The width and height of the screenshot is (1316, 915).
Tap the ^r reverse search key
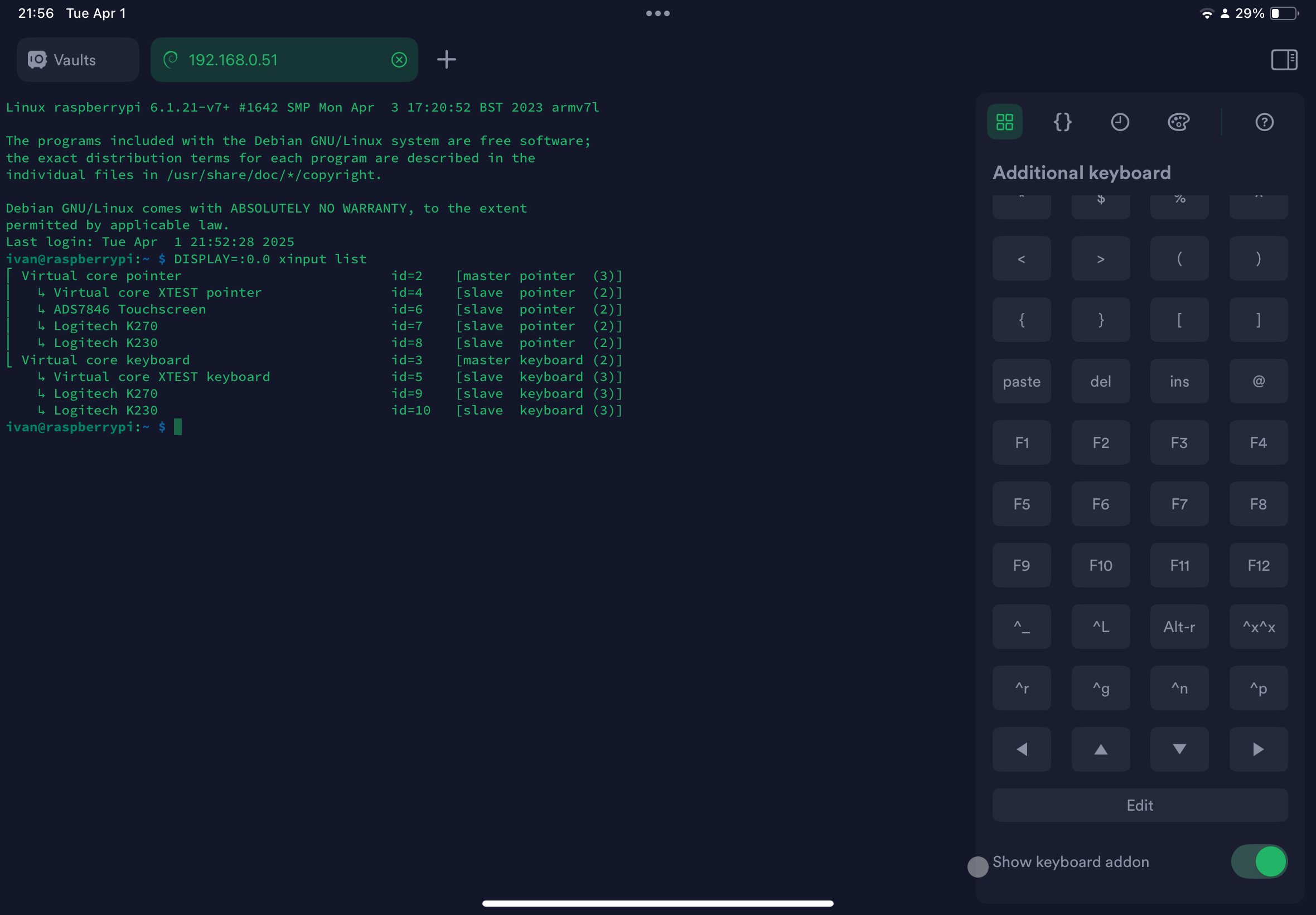coord(1022,688)
